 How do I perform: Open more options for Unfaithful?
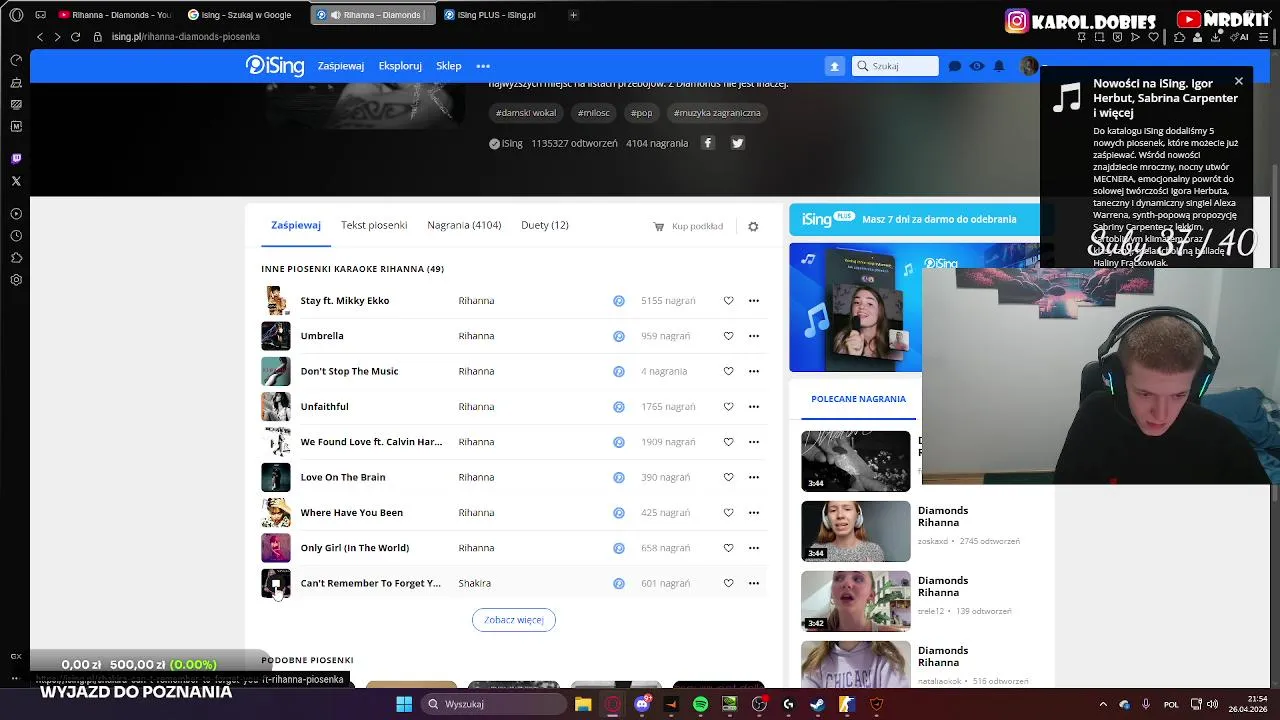click(x=754, y=406)
